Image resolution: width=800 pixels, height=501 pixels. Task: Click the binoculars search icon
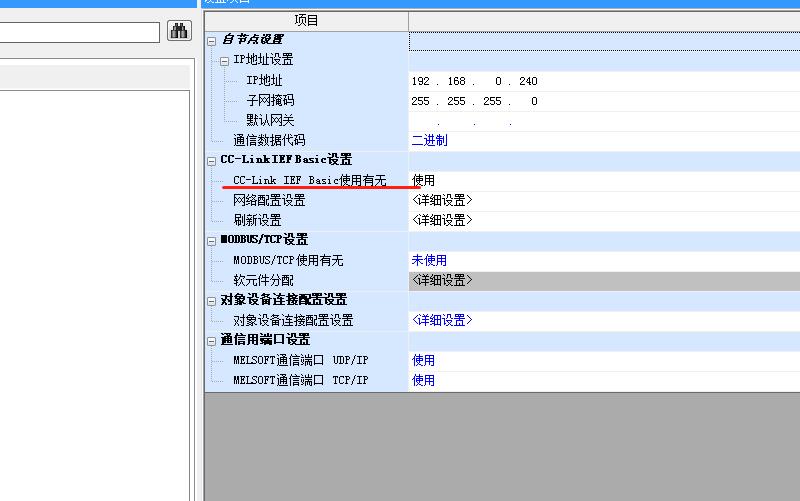(x=179, y=31)
